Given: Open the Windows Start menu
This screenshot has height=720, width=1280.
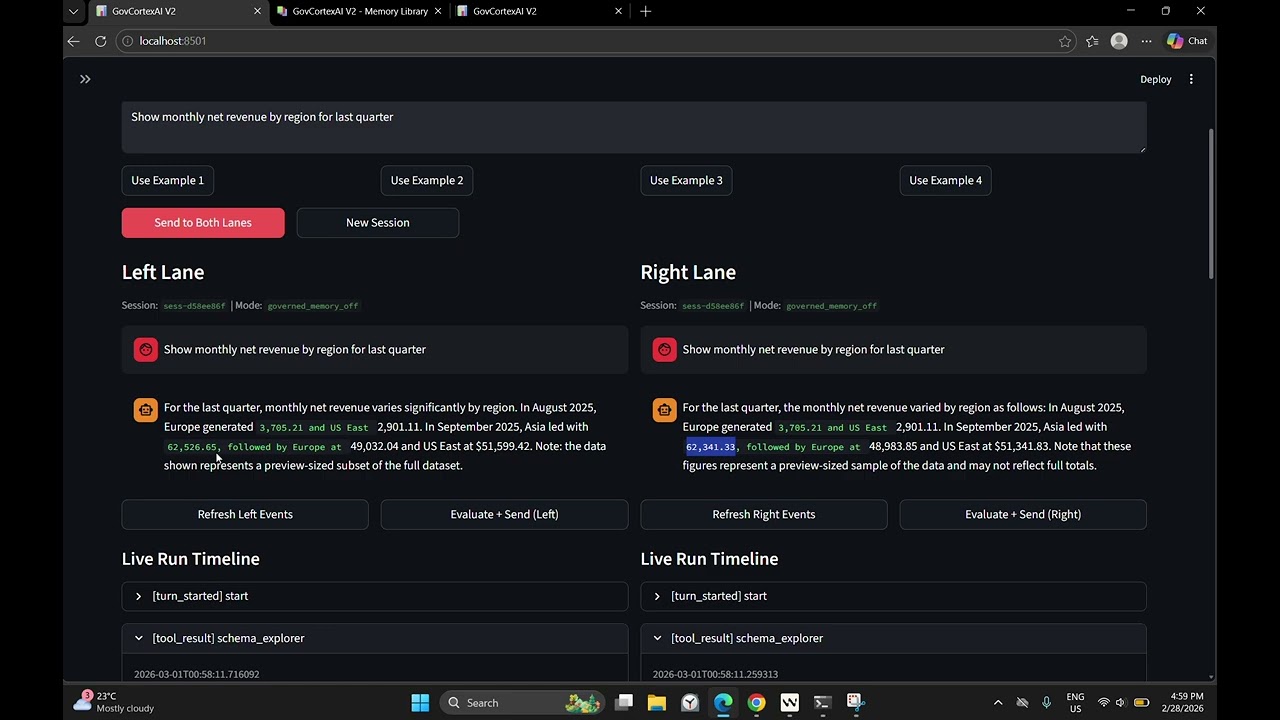Looking at the screenshot, I should pyautogui.click(x=420, y=702).
